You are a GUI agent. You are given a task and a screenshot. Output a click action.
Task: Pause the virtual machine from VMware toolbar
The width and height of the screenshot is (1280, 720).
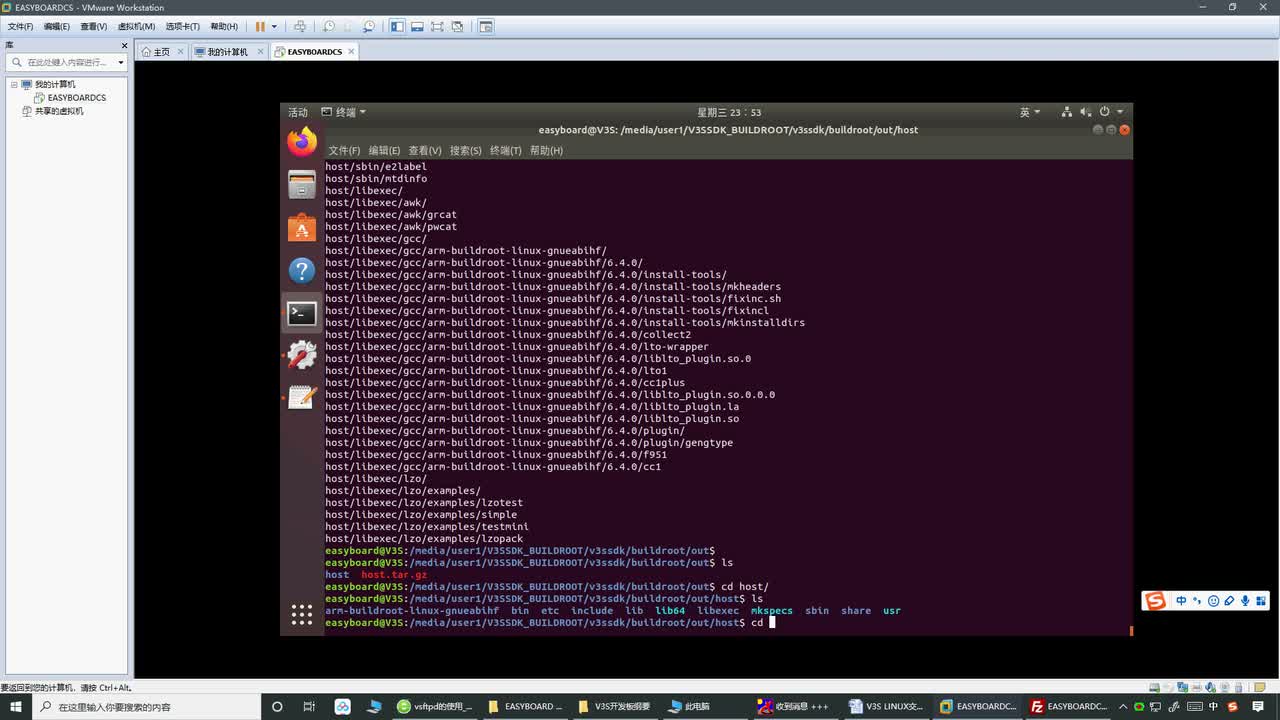(260, 26)
